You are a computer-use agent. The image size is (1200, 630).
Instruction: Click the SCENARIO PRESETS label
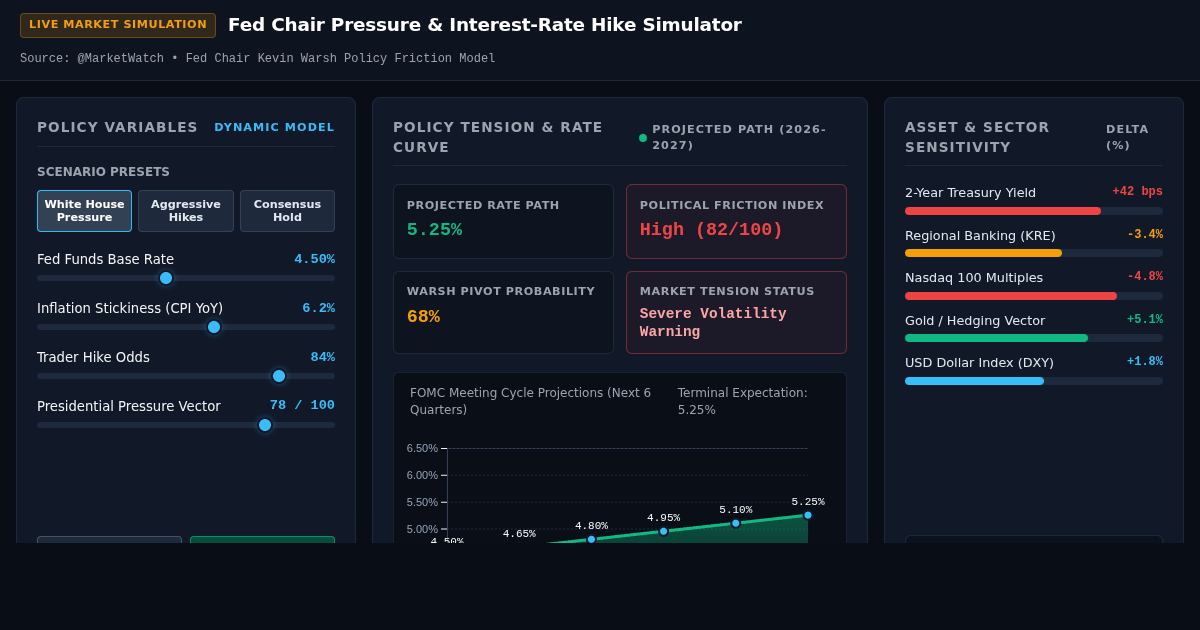(x=103, y=172)
